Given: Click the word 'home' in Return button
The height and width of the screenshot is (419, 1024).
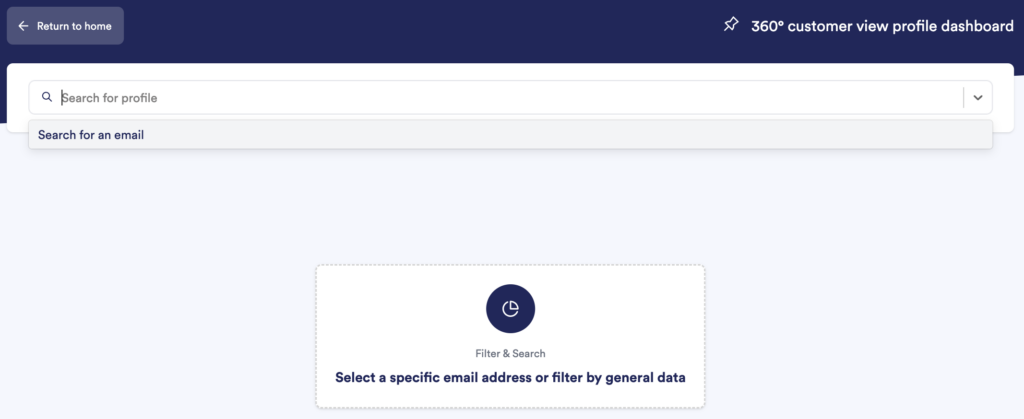Looking at the screenshot, I should click(x=97, y=26).
